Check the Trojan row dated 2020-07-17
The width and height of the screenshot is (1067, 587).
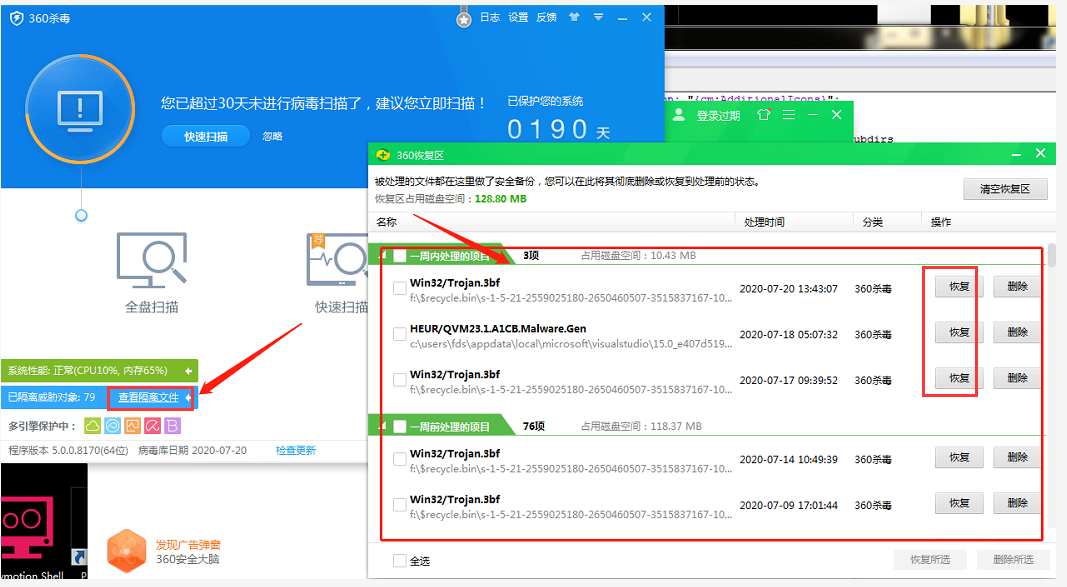coord(400,380)
